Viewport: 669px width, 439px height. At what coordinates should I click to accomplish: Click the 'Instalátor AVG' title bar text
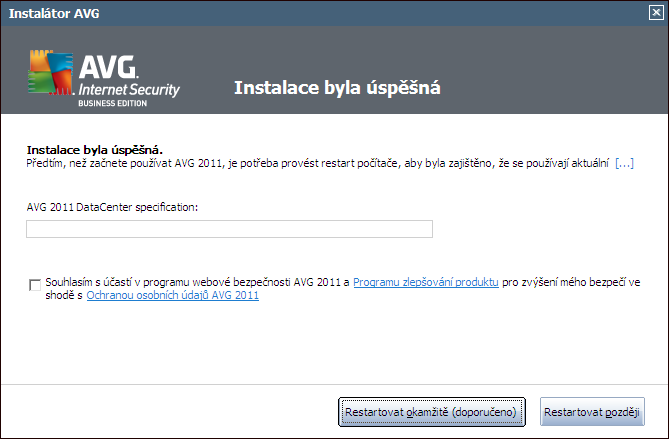coord(54,13)
